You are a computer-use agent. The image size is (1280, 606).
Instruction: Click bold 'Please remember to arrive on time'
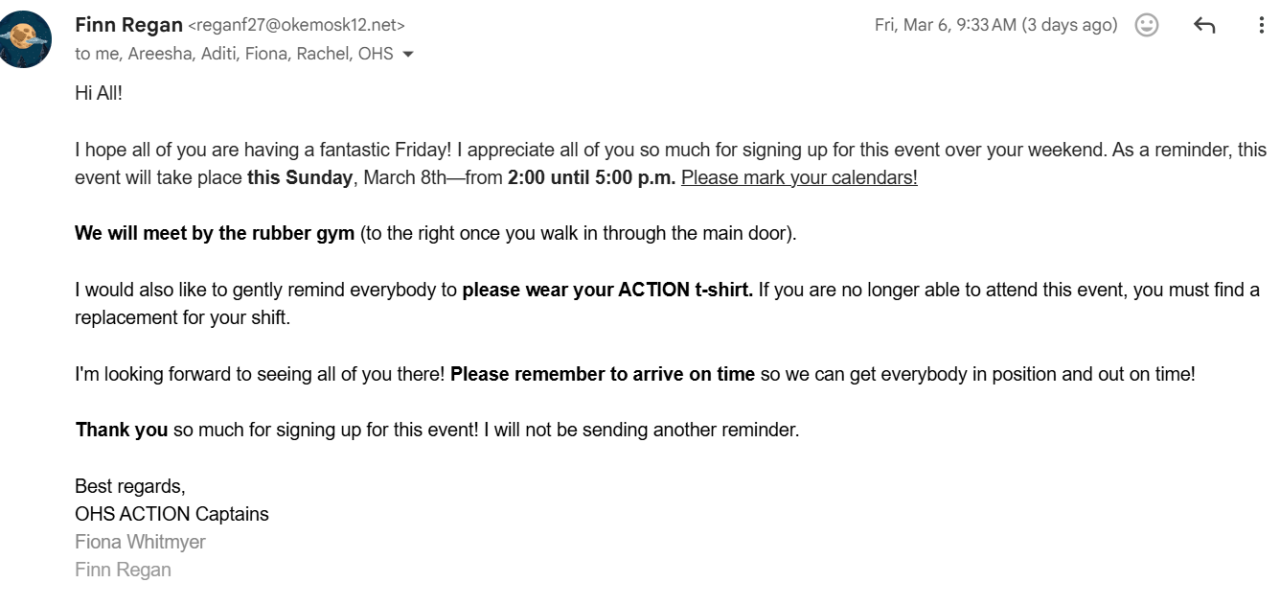click(x=602, y=375)
